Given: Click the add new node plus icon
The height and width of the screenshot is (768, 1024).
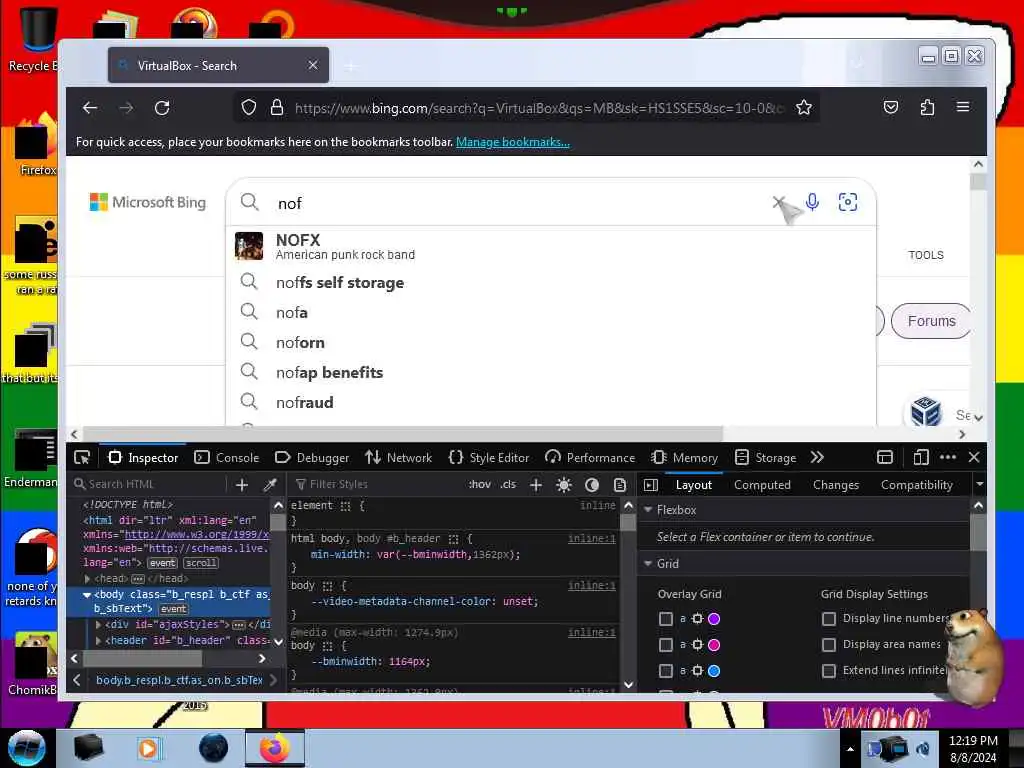Looking at the screenshot, I should pos(242,485).
